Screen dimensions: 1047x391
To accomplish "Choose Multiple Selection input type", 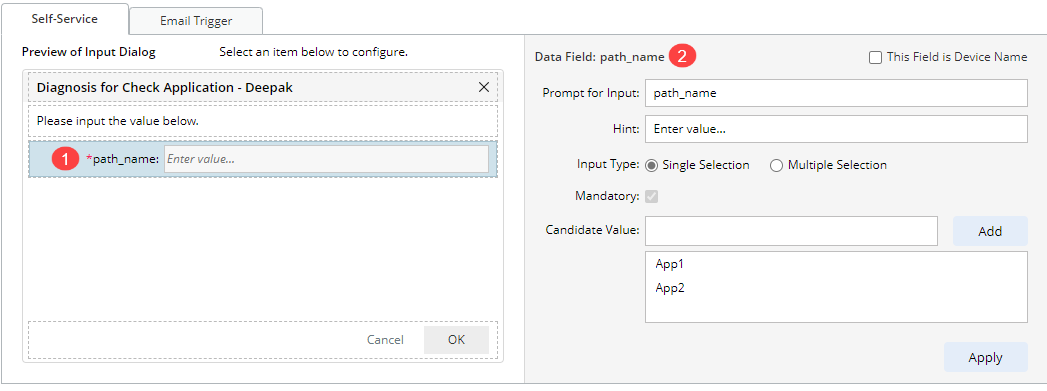I will 776,165.
